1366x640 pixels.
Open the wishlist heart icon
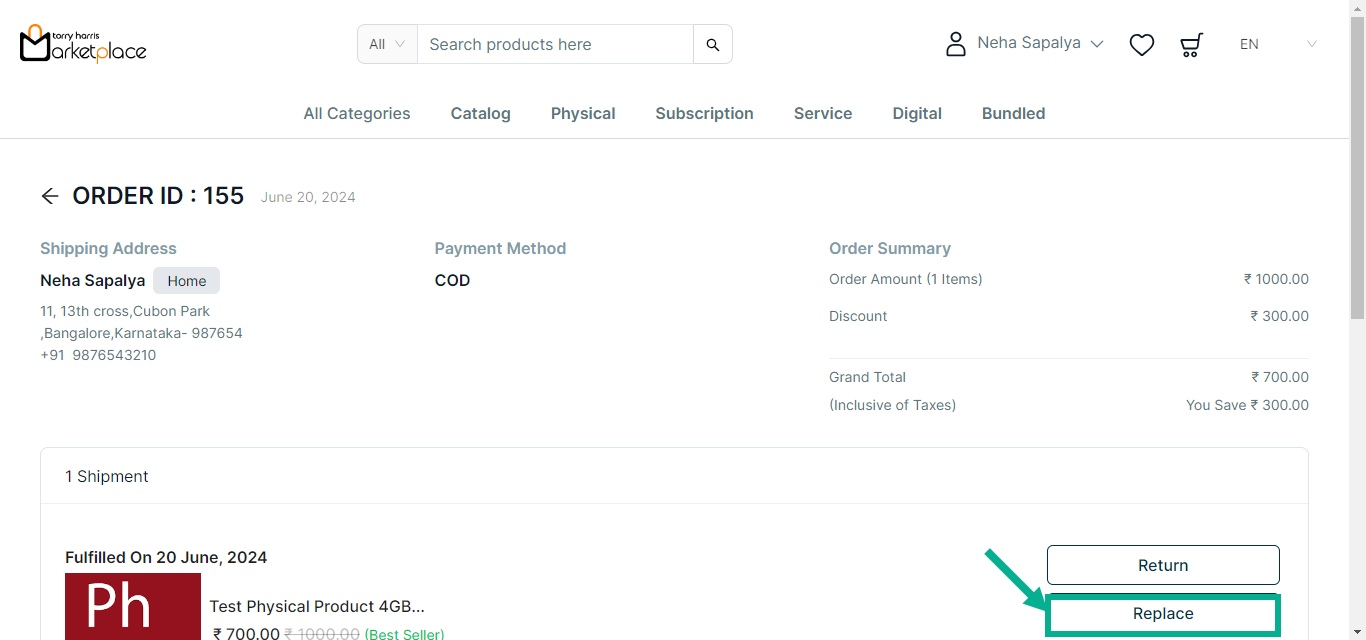click(x=1141, y=45)
